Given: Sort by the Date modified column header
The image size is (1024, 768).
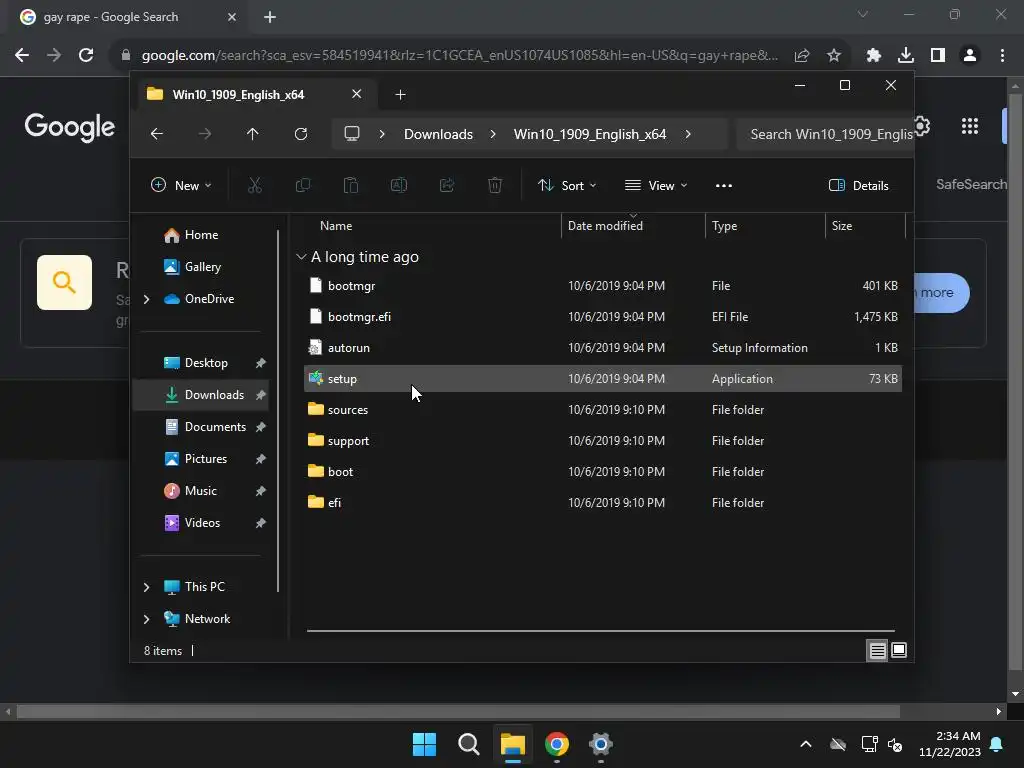Looking at the screenshot, I should pos(633,226).
